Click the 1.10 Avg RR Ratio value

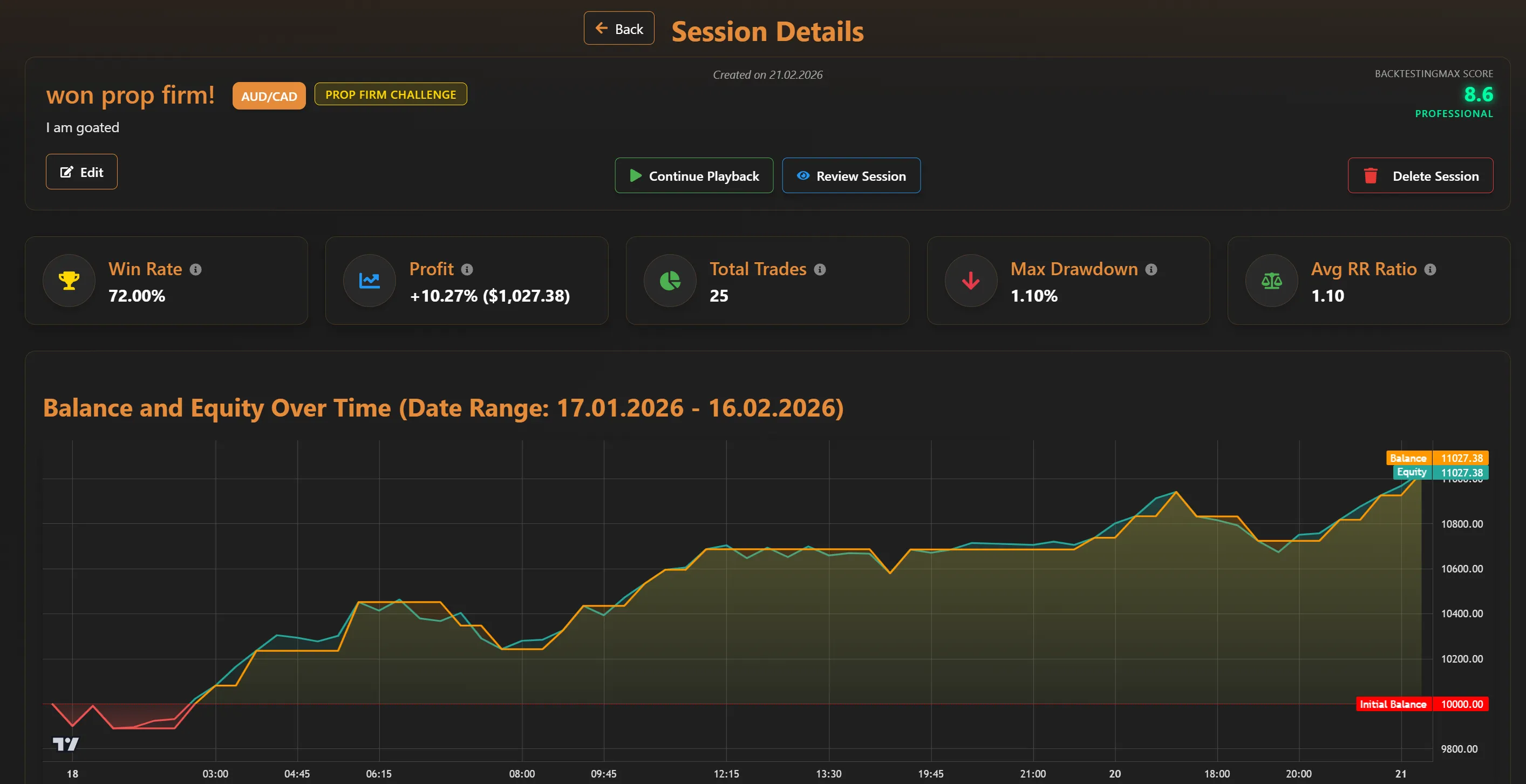pos(1327,296)
